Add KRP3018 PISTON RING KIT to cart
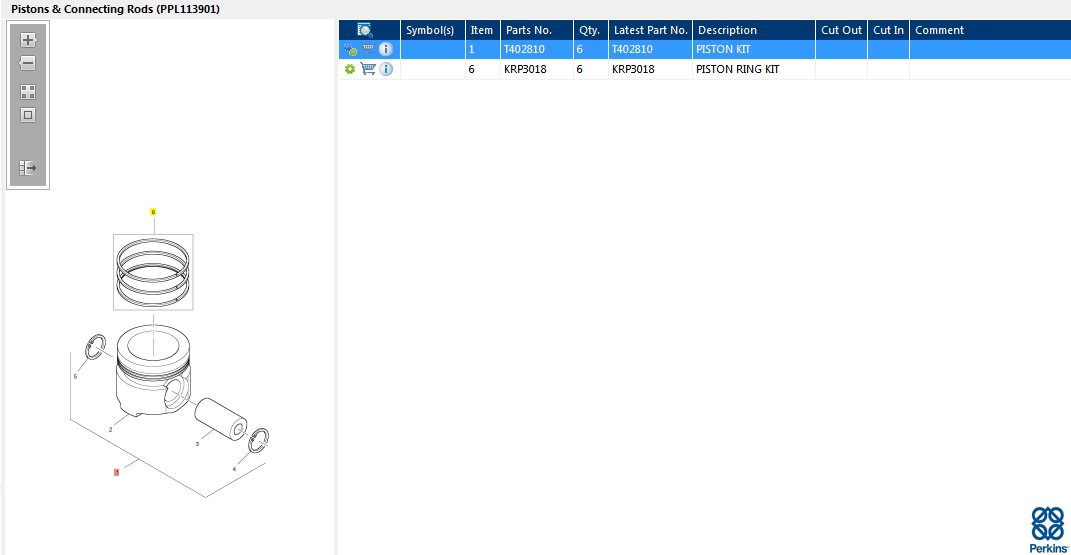This screenshot has height=555, width=1071. click(368, 69)
